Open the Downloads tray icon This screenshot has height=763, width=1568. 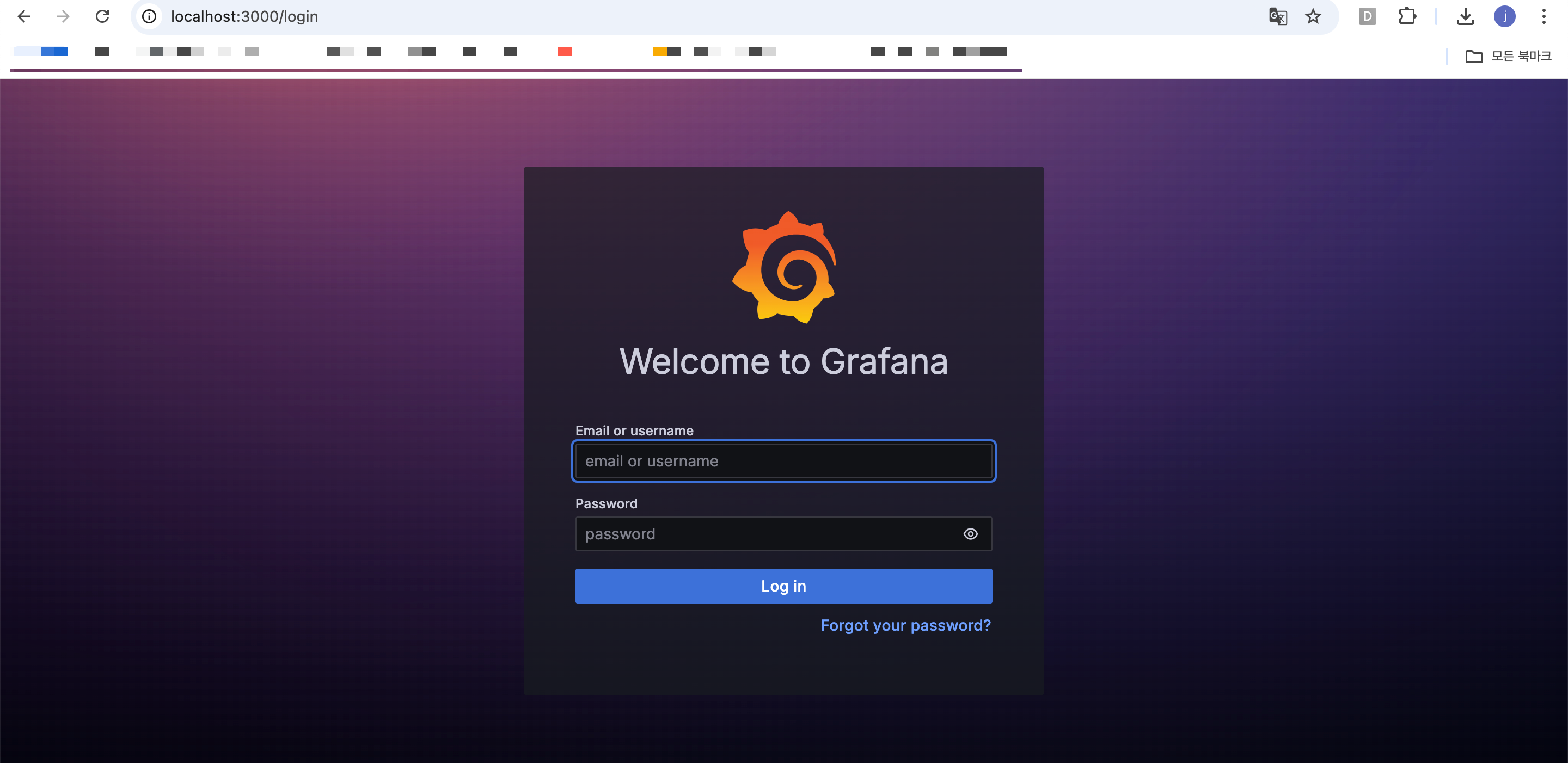(1465, 16)
